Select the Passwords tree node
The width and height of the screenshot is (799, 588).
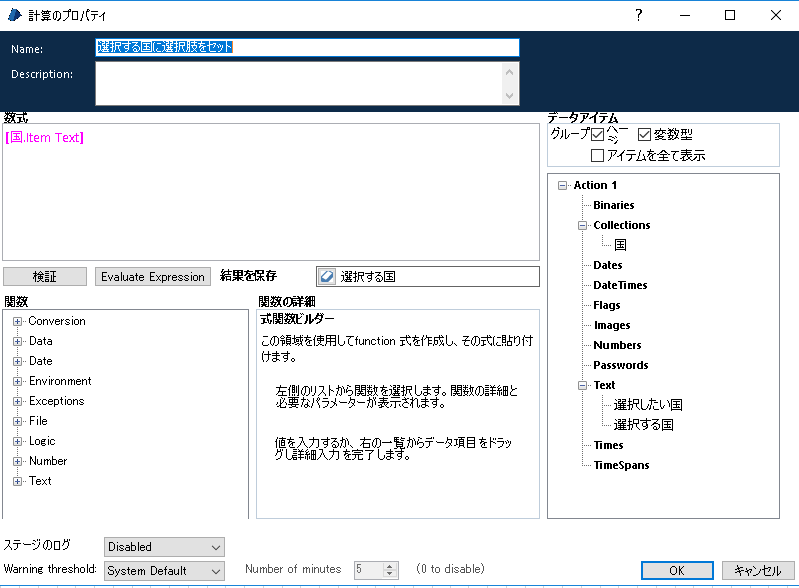click(621, 365)
